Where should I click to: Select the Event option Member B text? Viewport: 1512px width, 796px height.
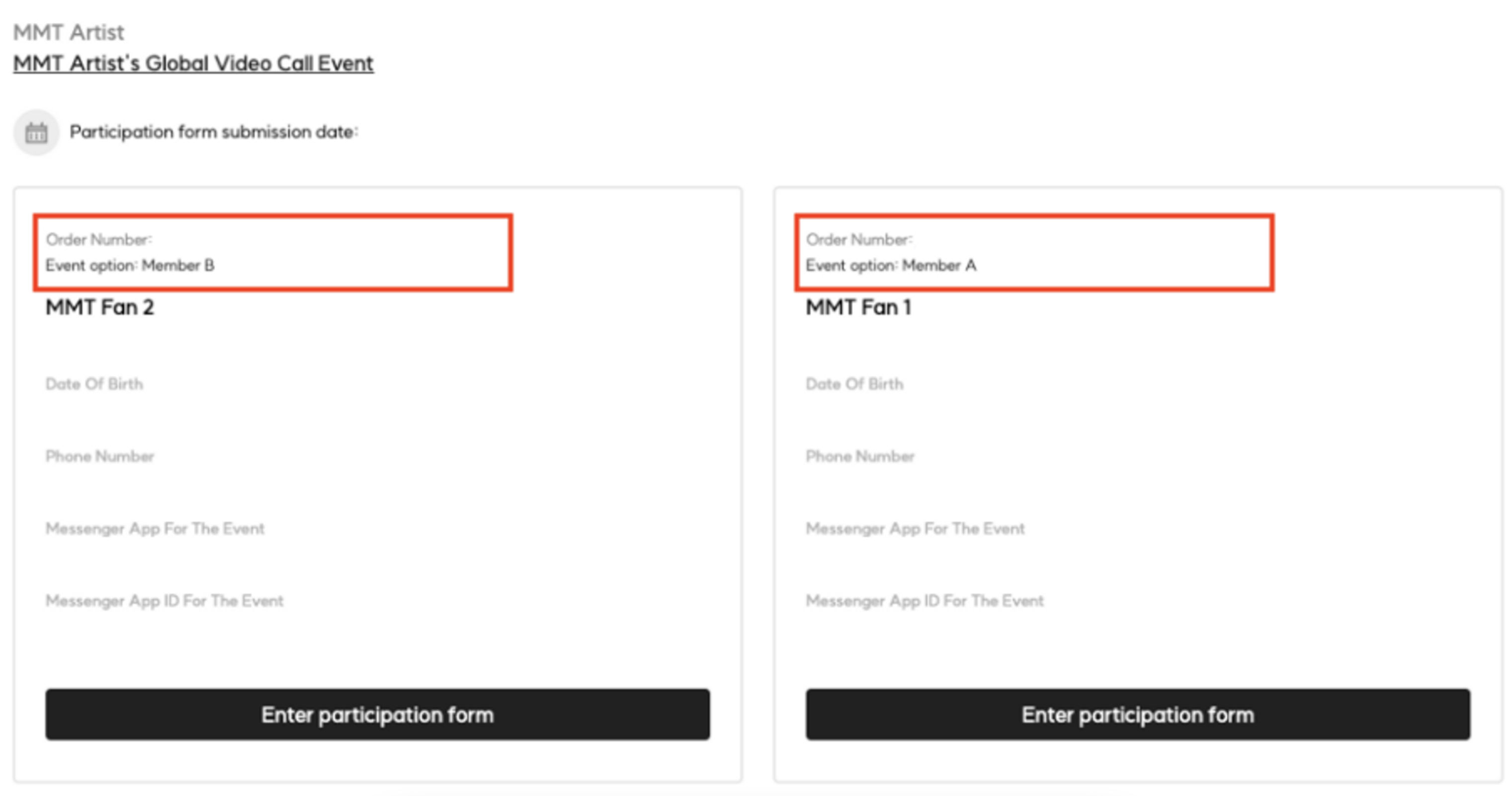click(x=130, y=265)
